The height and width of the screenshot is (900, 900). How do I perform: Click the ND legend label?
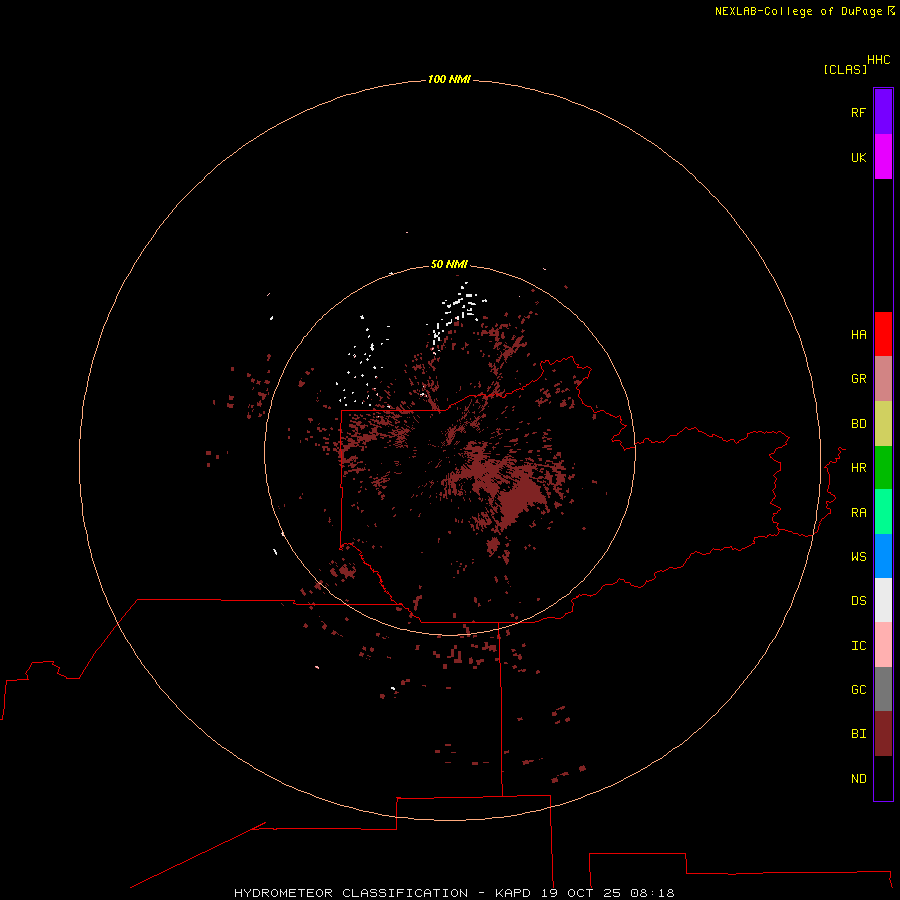click(x=858, y=779)
